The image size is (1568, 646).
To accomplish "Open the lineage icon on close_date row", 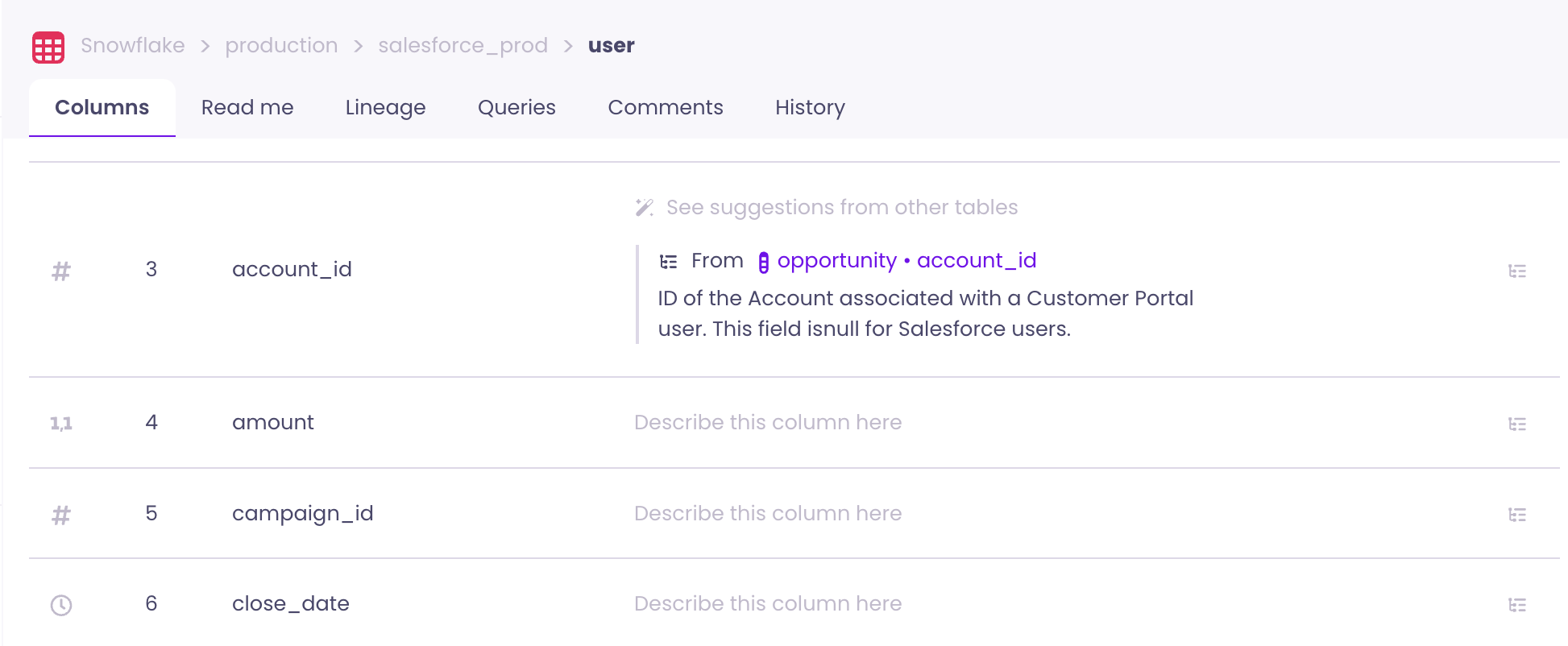I will click(x=1516, y=605).
